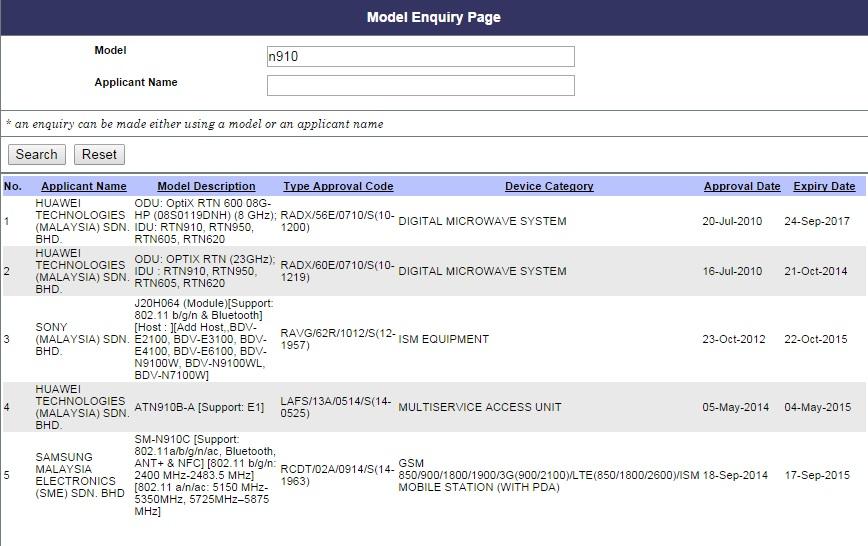Sort by Applicant Name column header
This screenshot has width=868, height=546.
point(84,186)
